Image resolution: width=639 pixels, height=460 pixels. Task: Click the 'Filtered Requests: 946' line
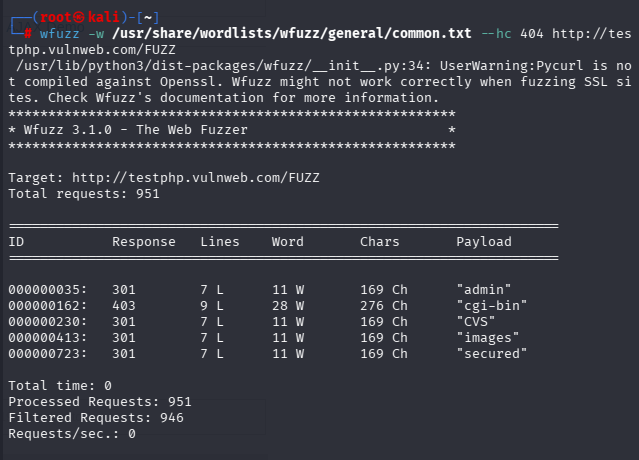click(96, 418)
